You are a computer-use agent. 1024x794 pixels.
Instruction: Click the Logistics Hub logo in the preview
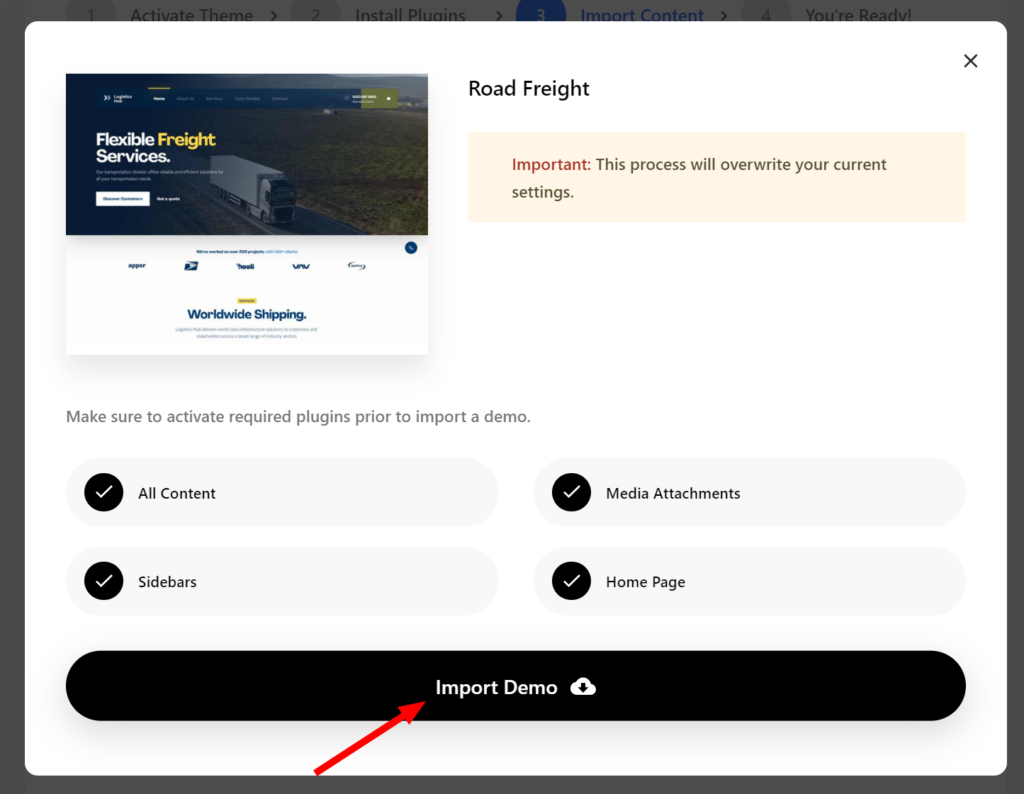click(117, 97)
